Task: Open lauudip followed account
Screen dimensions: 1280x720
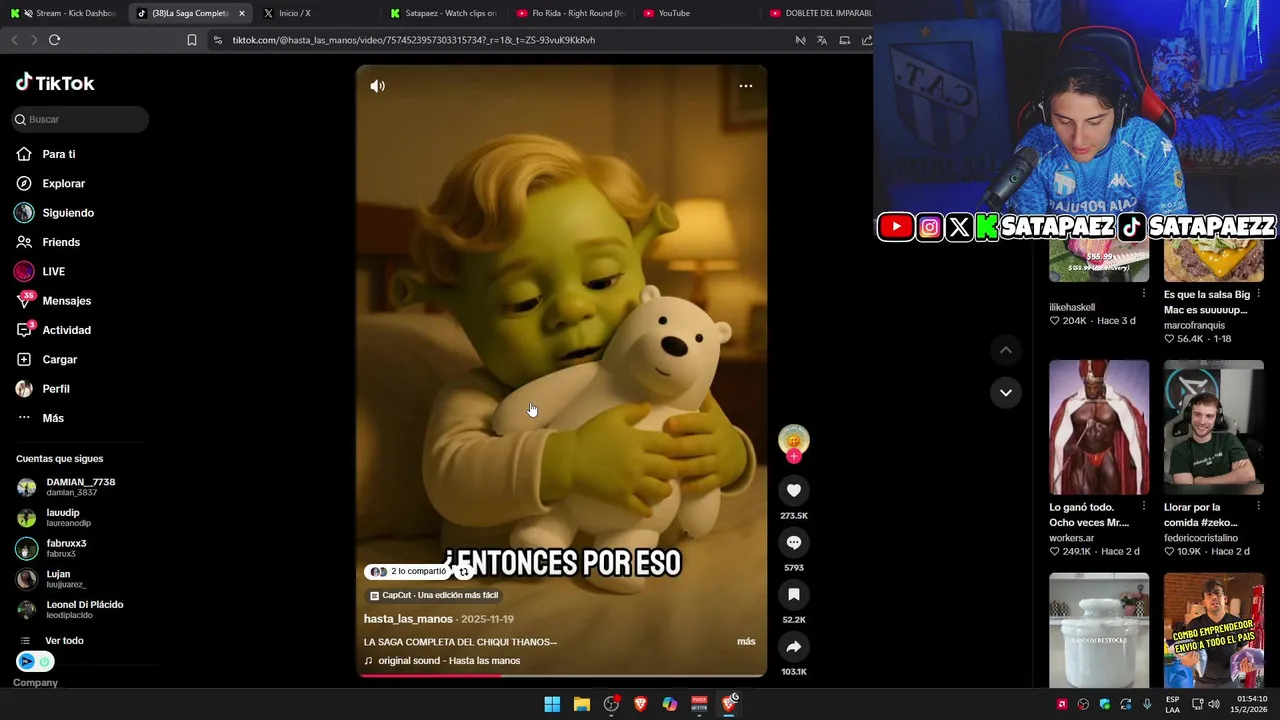Action: tap(56, 518)
